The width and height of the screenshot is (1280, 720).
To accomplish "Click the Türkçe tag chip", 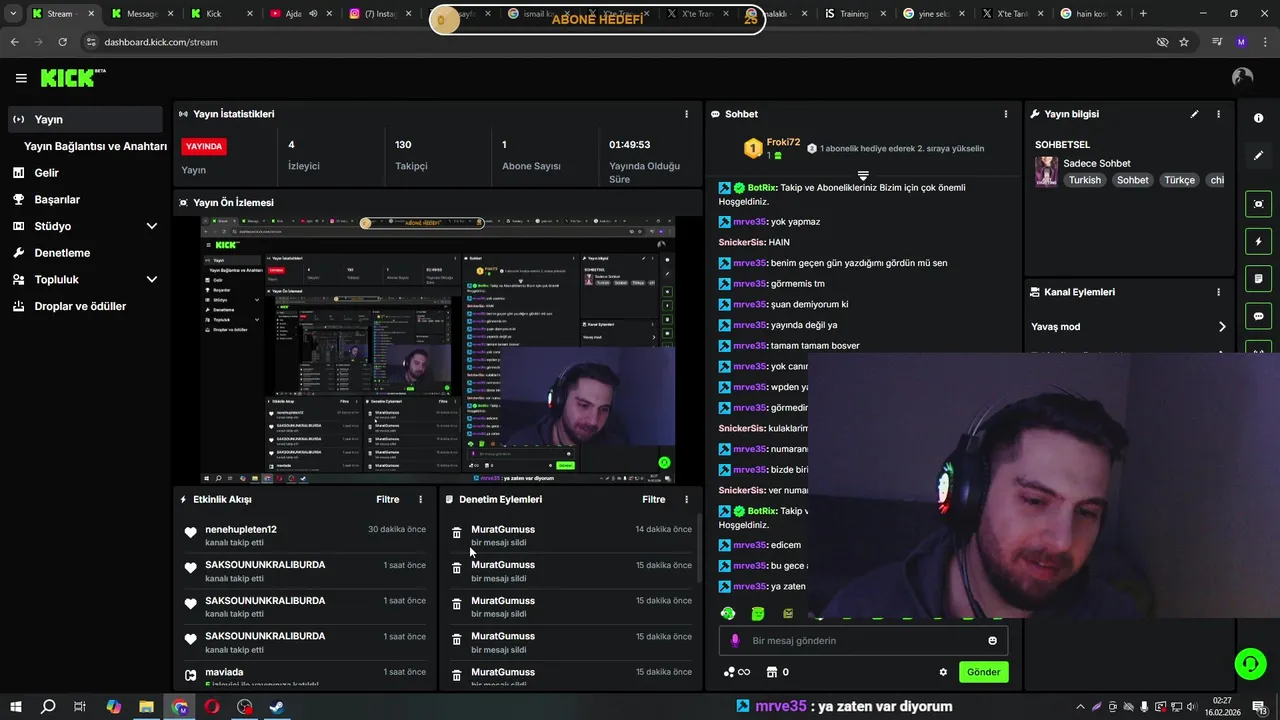I will [x=1180, y=180].
